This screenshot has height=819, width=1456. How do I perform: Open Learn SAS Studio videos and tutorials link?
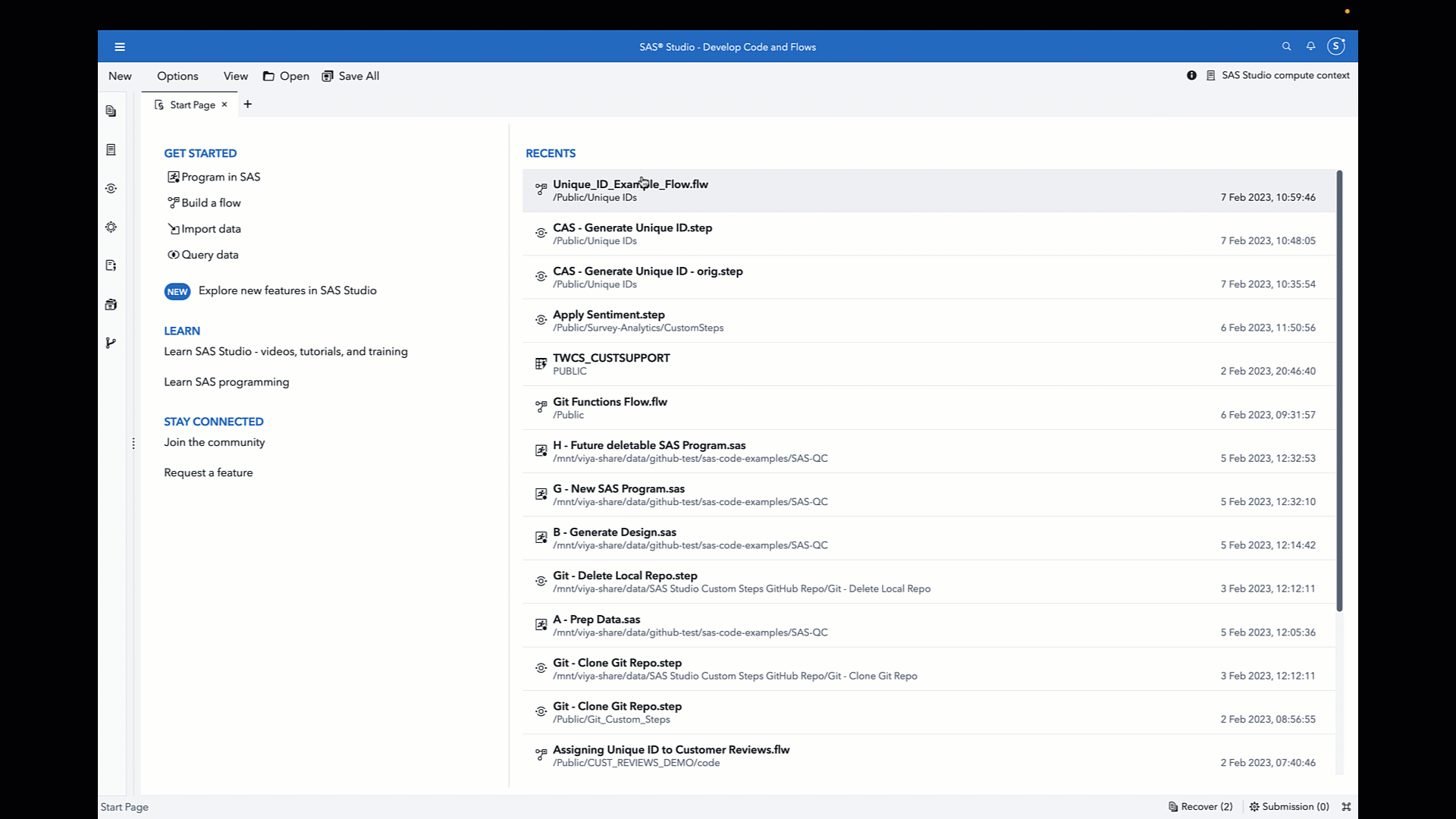click(x=286, y=351)
